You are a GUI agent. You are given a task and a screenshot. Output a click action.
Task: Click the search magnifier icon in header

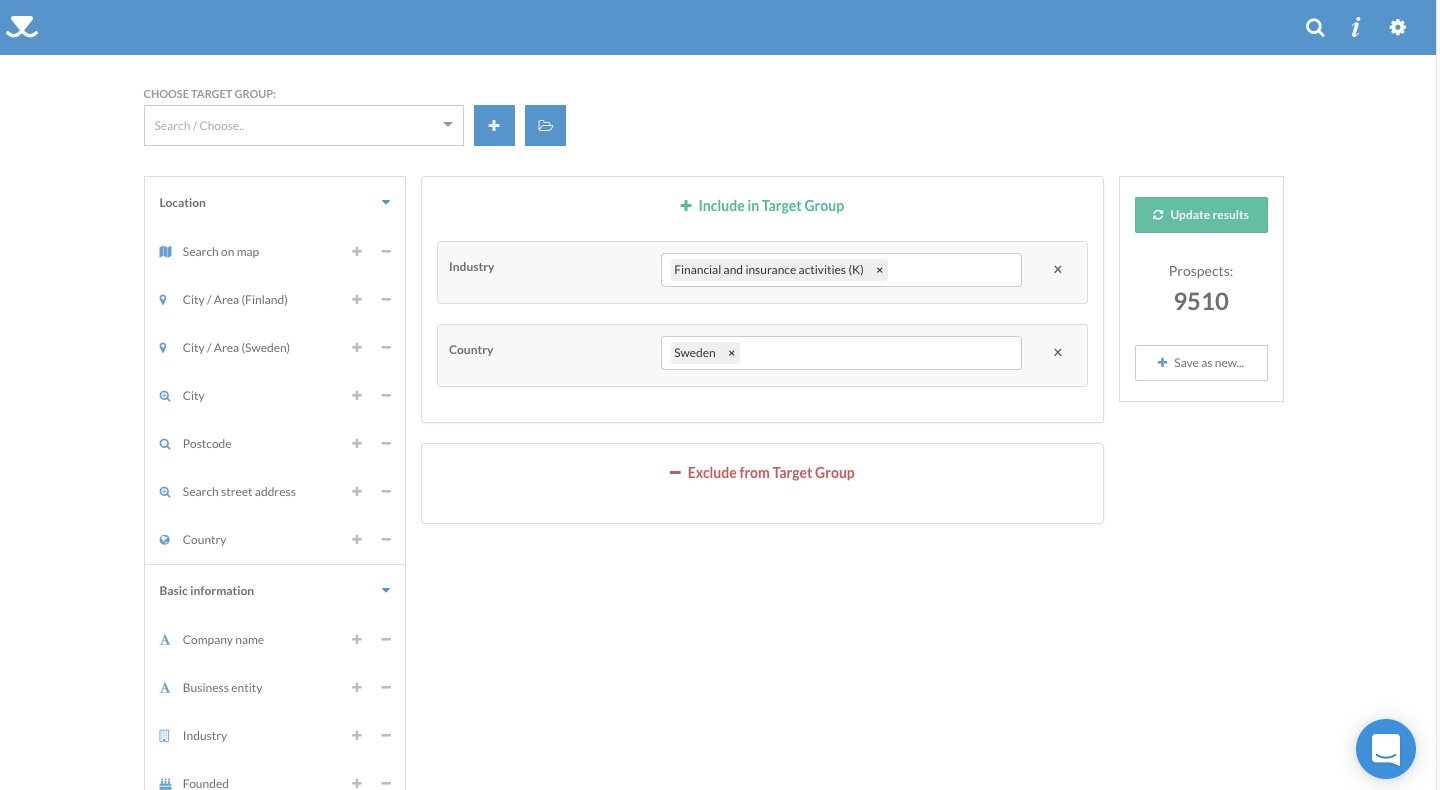pyautogui.click(x=1315, y=28)
